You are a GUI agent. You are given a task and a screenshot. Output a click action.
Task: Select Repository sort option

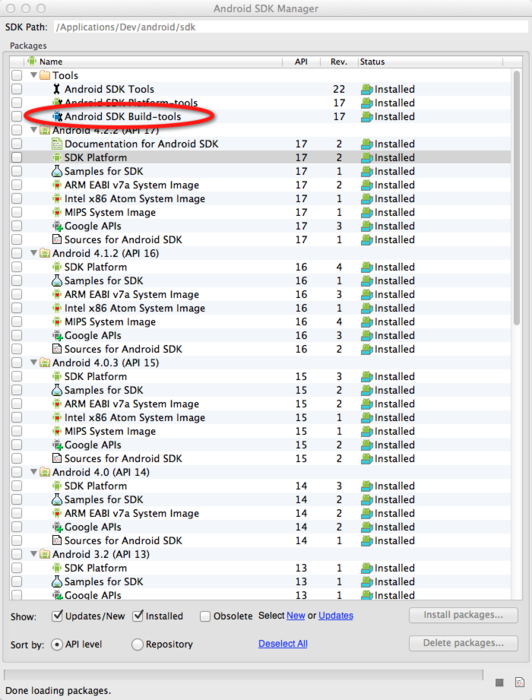coord(137,644)
